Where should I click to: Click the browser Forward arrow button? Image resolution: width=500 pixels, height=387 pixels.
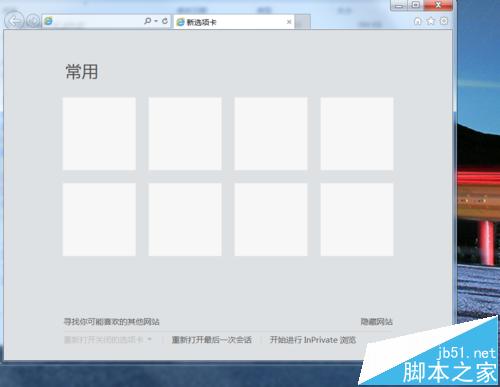[x=33, y=21]
